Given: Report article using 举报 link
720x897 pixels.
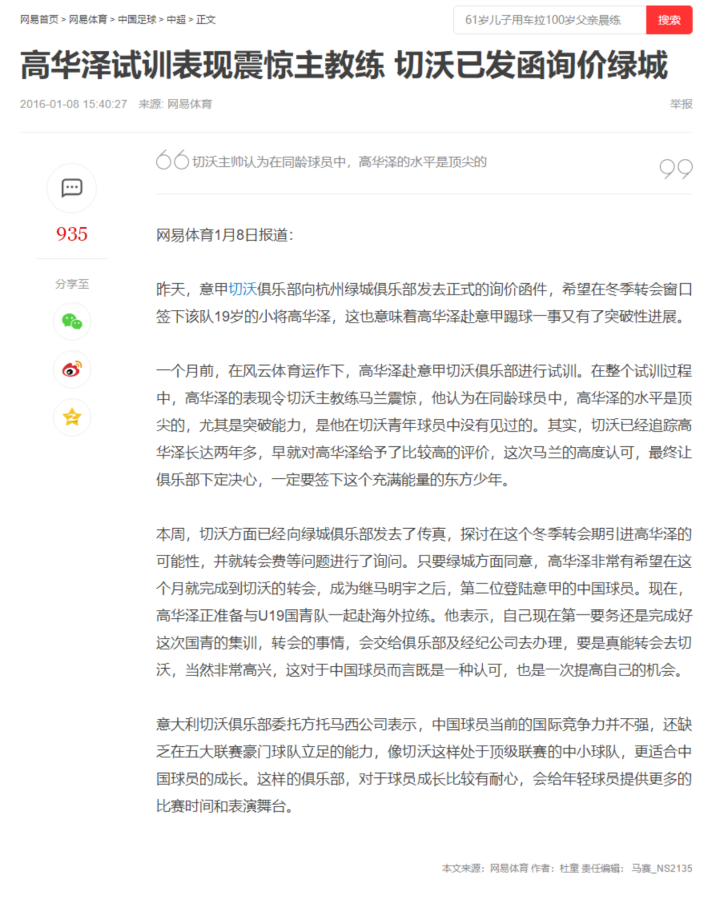Looking at the screenshot, I should tap(680, 104).
